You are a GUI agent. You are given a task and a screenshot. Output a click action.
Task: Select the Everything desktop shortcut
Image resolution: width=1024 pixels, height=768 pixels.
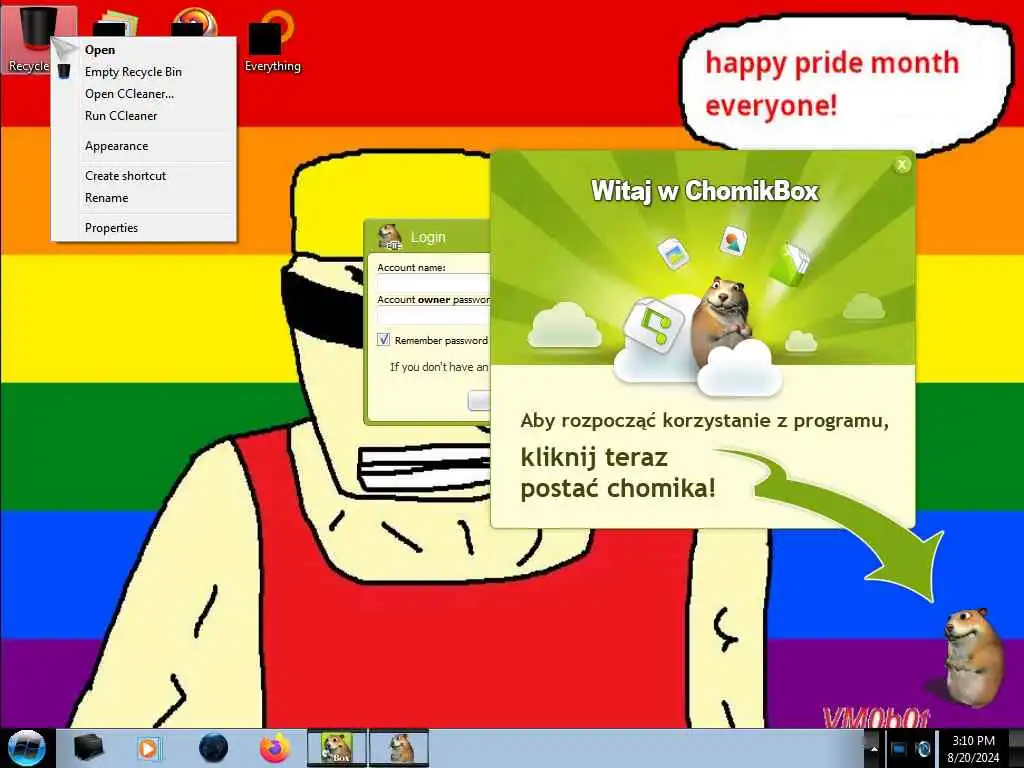point(272,40)
